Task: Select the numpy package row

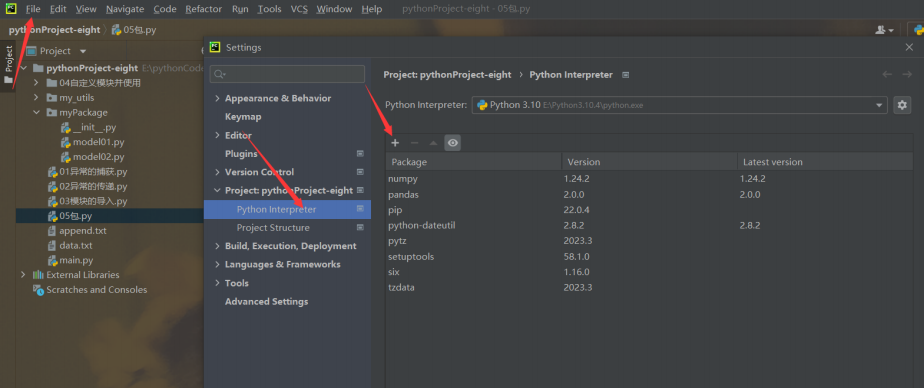Action: pos(649,179)
